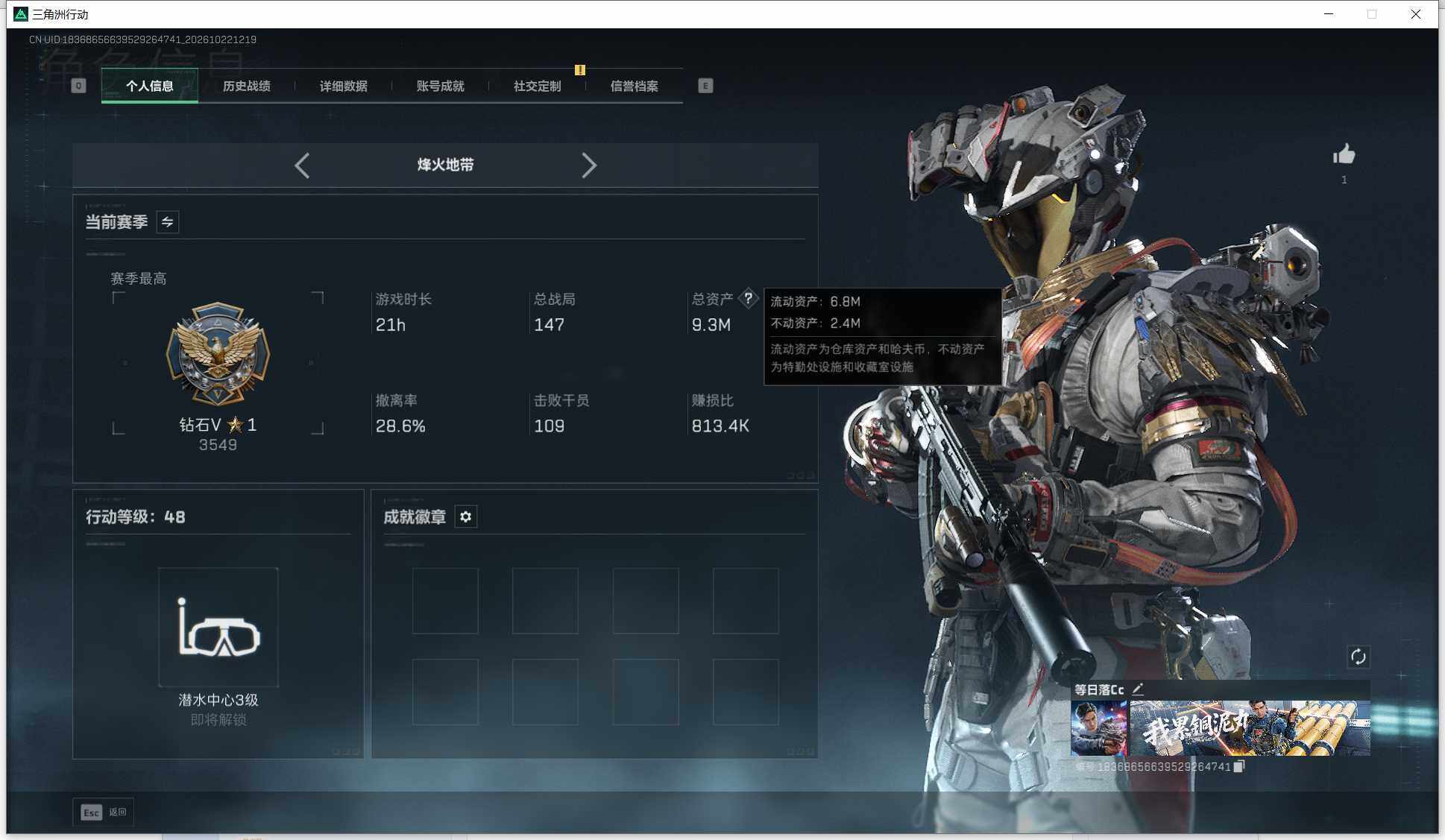The width and height of the screenshot is (1445, 840).
Task: Click the player name 等日落Cc
Action: (1099, 690)
